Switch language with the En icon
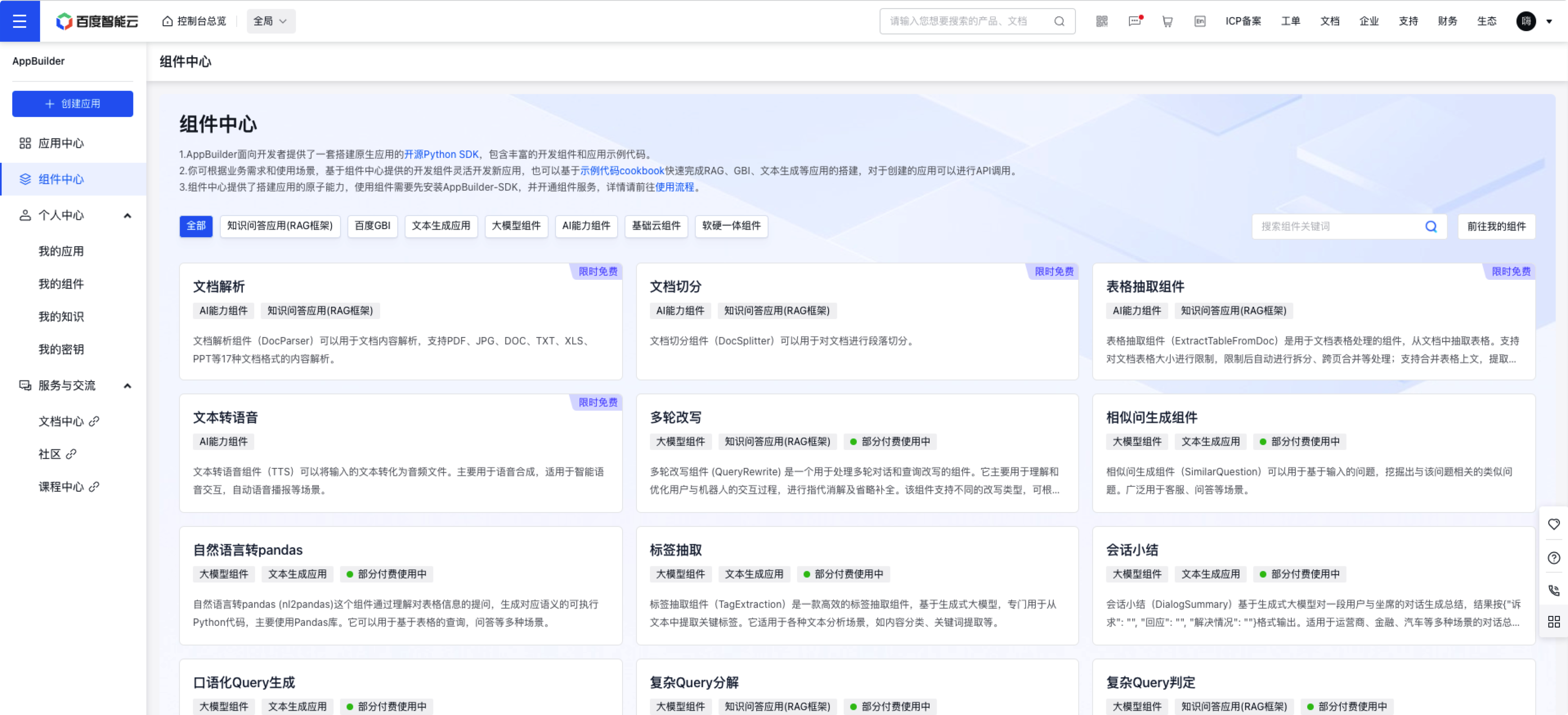The image size is (1568, 715). click(1200, 21)
